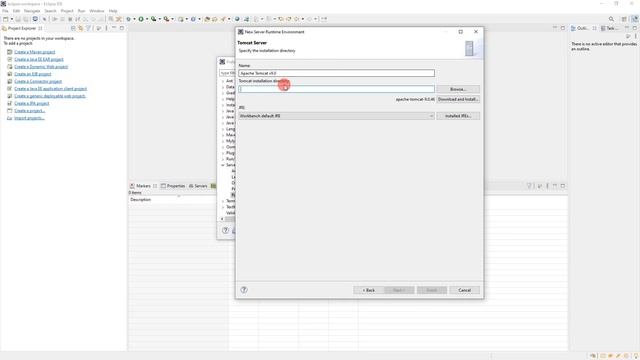Click the Coverage launch toolbar icon
This screenshot has height=360, width=640.
click(x=153, y=19)
